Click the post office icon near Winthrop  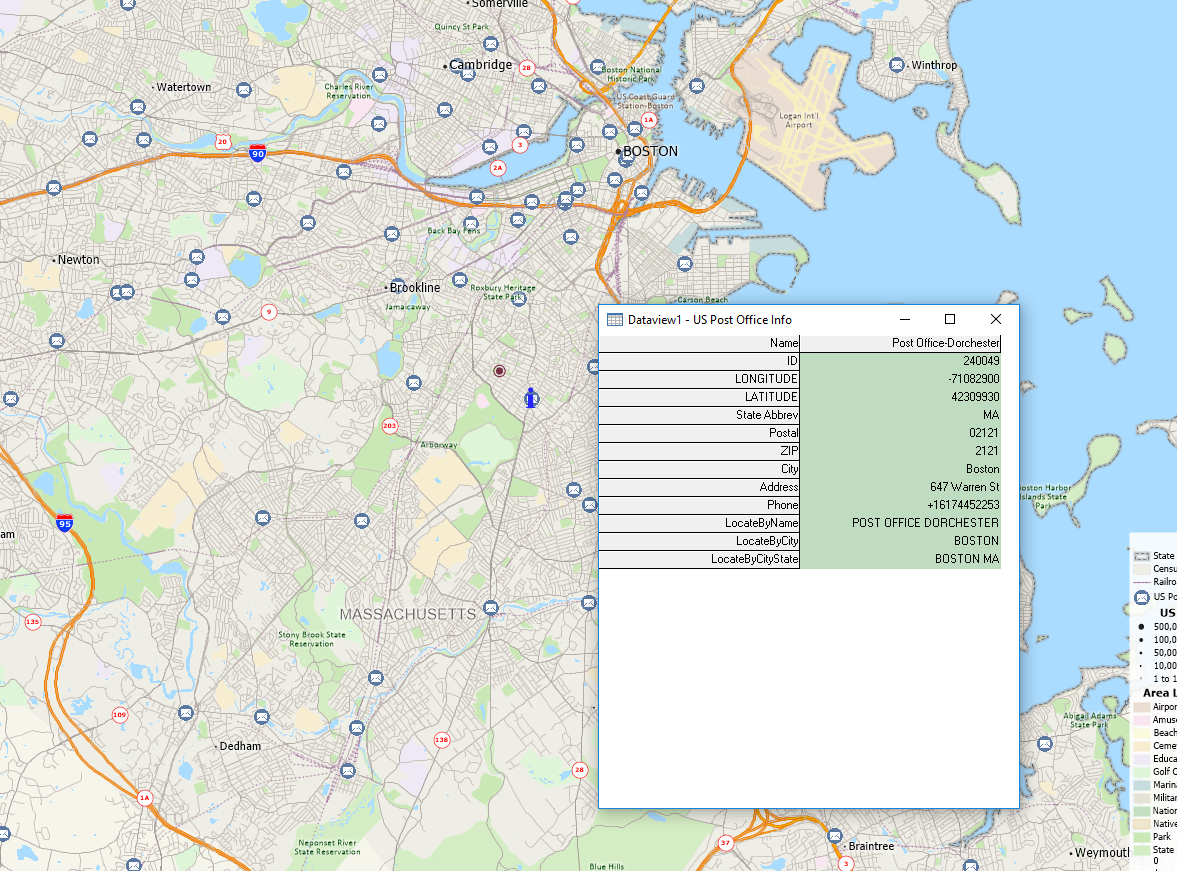point(896,65)
